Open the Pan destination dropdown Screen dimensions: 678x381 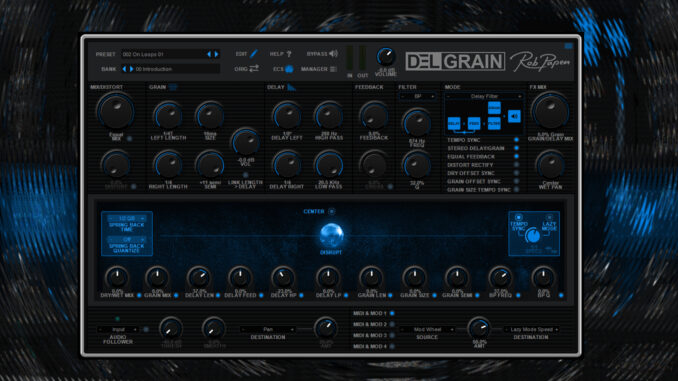pyautogui.click(x=268, y=330)
